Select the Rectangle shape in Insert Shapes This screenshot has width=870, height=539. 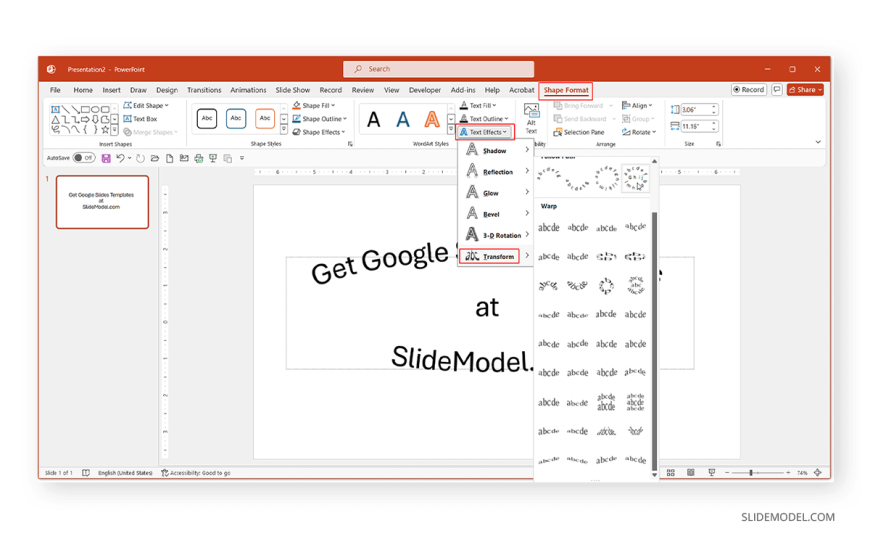click(x=85, y=110)
